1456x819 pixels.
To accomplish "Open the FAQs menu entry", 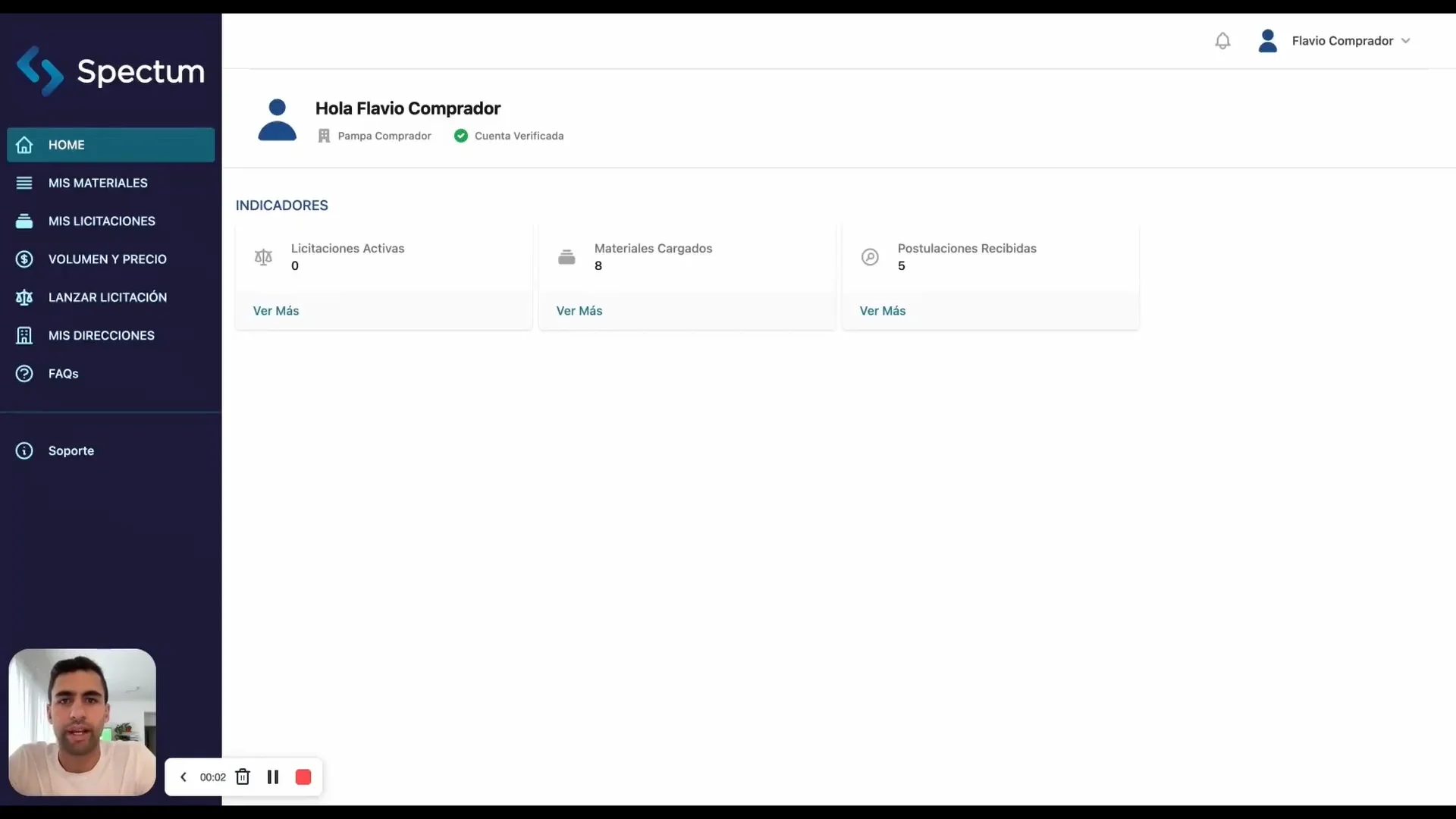I will click(x=111, y=374).
